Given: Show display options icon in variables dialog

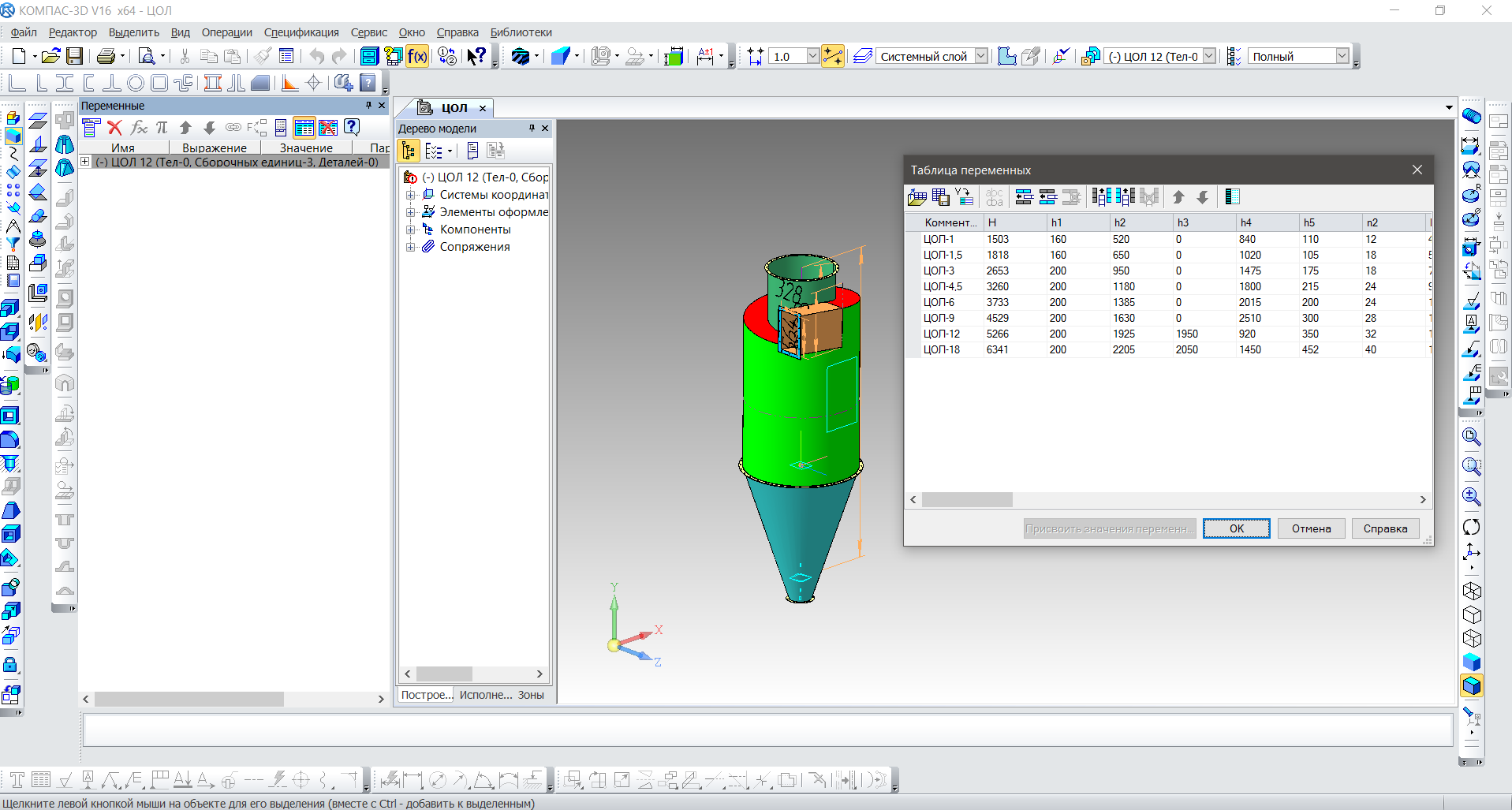Looking at the screenshot, I should pos(1233,197).
